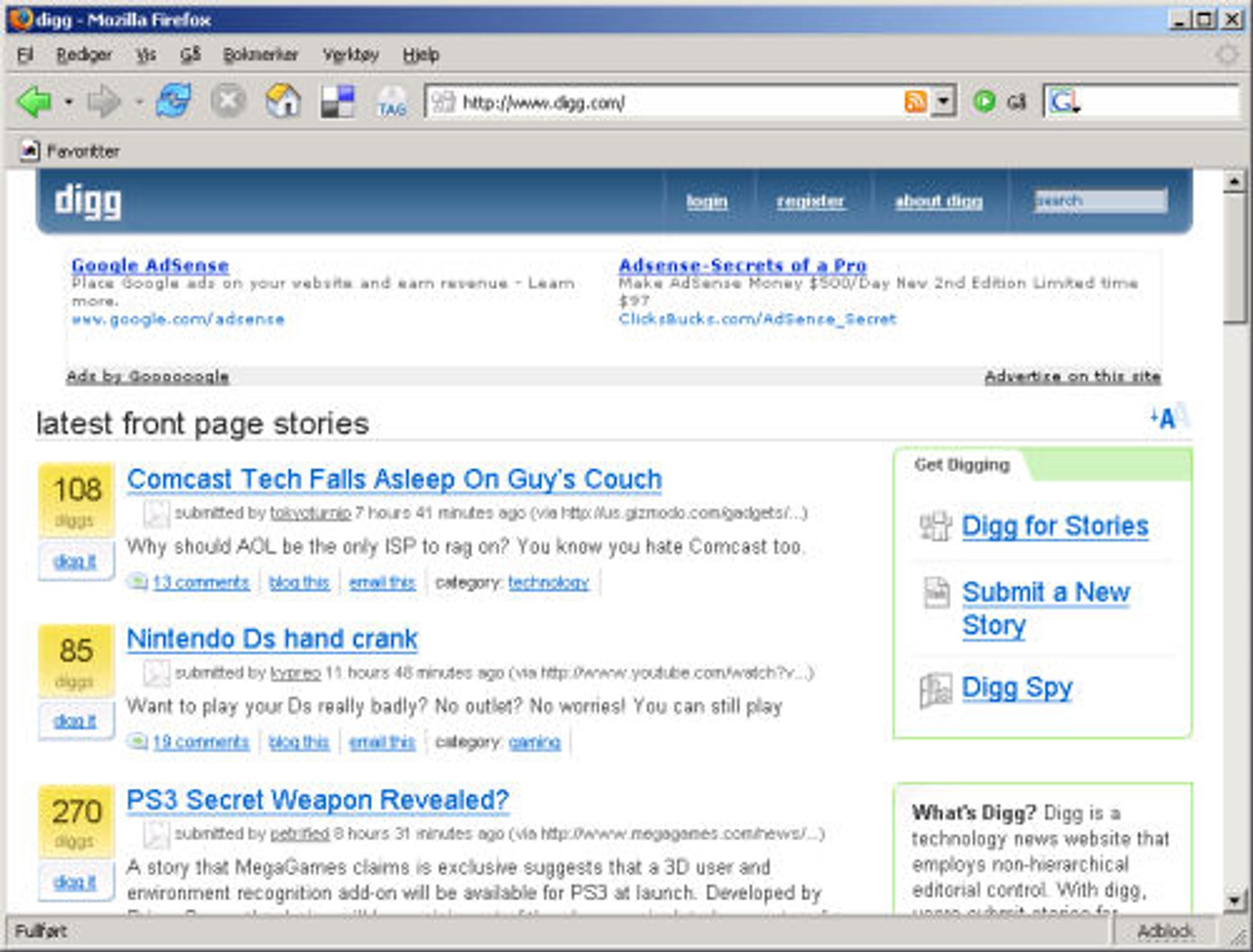Click the green Go button icon
The image size is (1253, 952).
[x=984, y=101]
